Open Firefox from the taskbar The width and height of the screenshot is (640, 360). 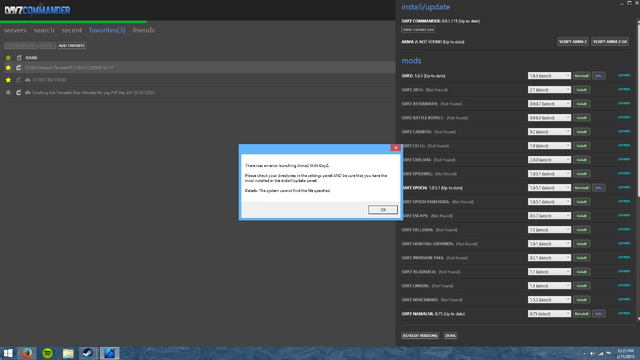[x=27, y=353]
